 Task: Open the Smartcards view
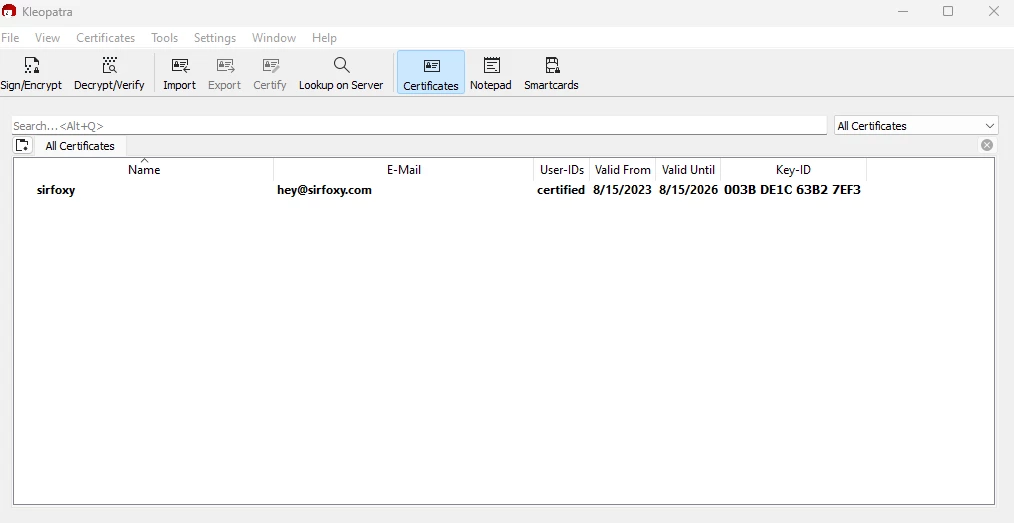551,74
